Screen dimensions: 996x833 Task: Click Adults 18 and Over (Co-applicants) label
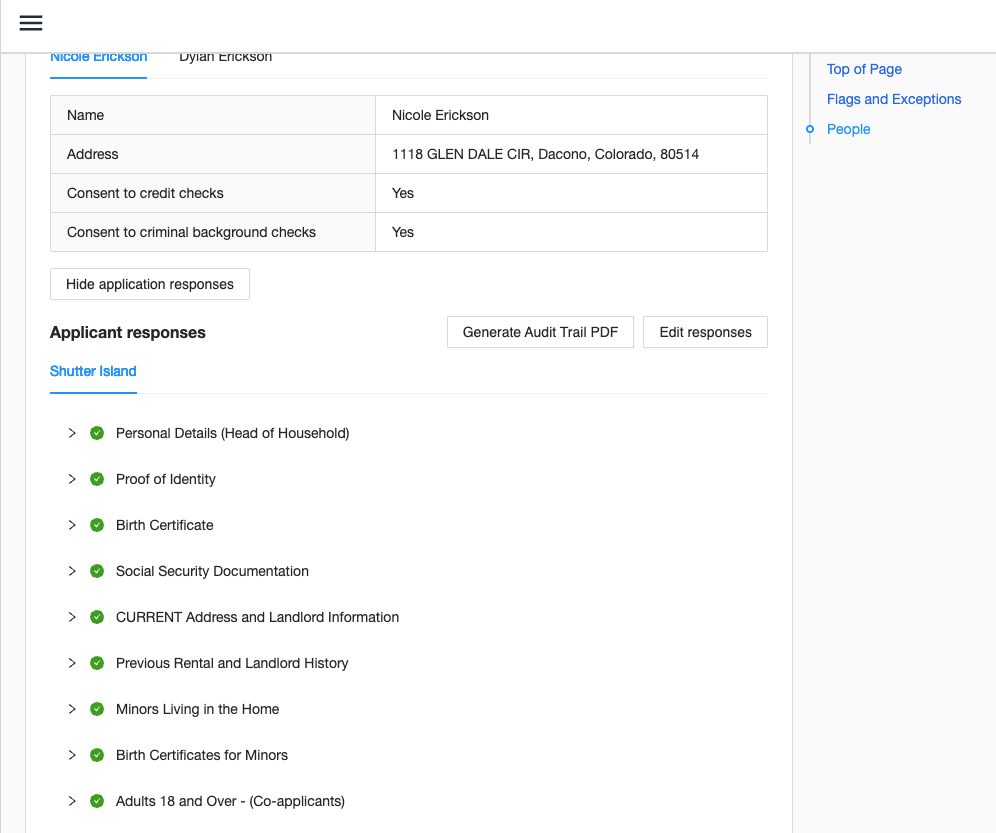(230, 801)
